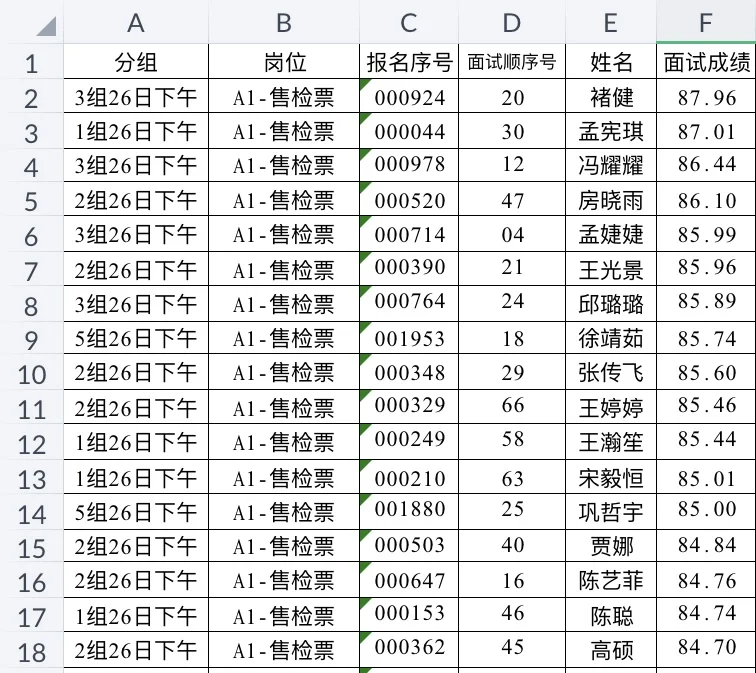Image resolution: width=756 pixels, height=673 pixels.
Task: Select cell with name 宋毅恒
Action: click(611, 476)
